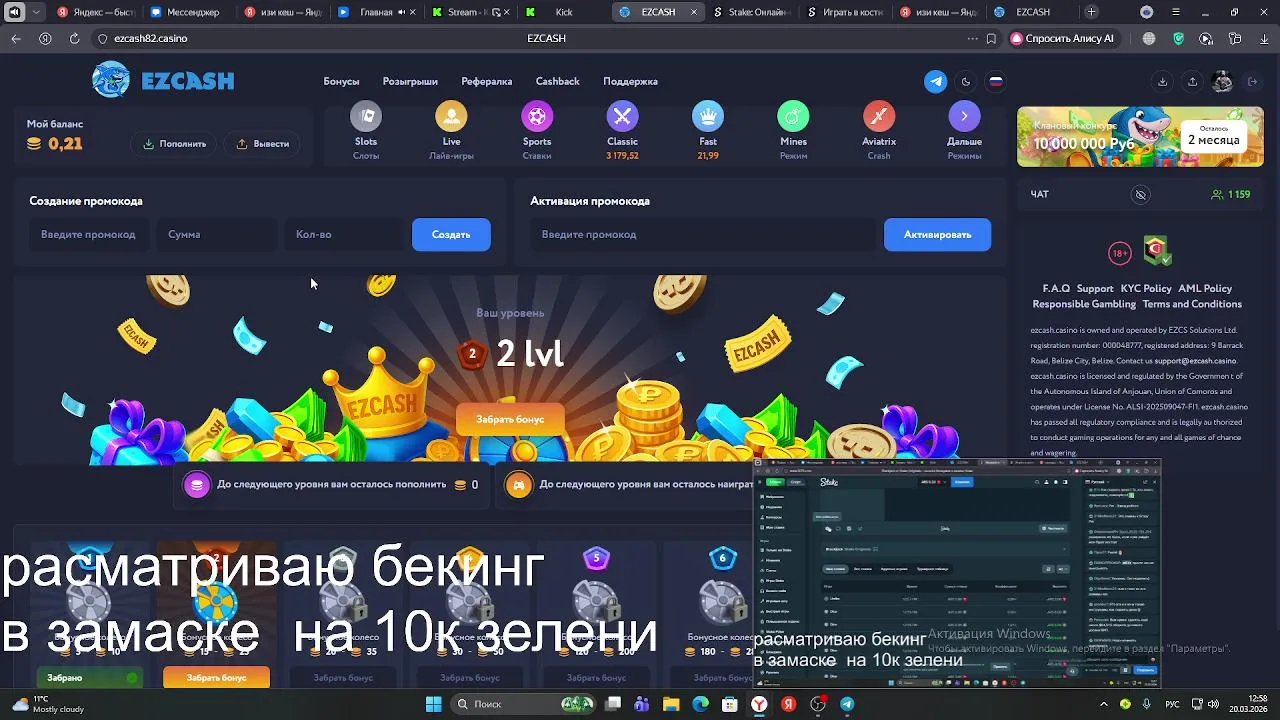
Task: Click the ezcash82.casino address bar
Action: 150,38
